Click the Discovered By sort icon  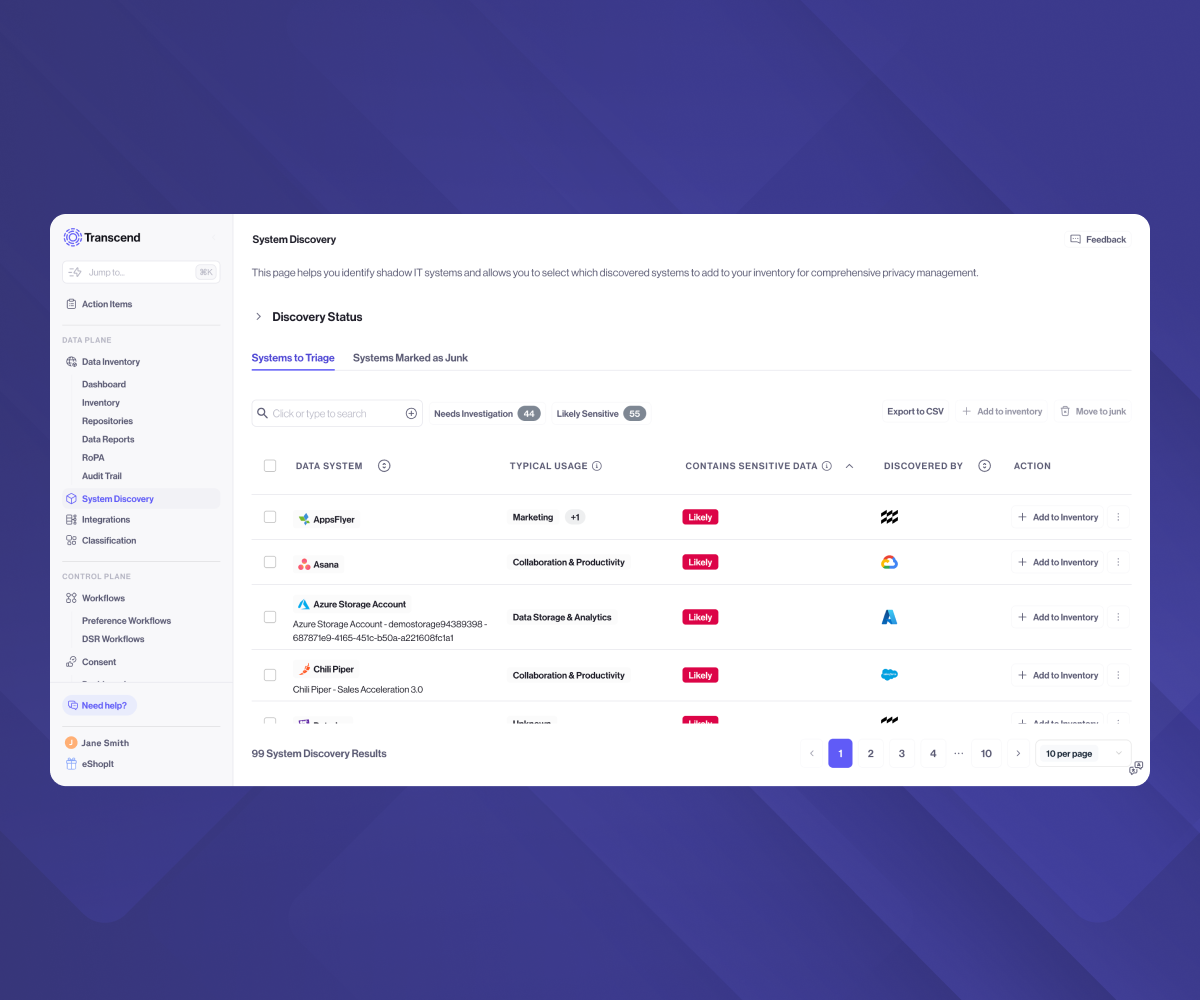(984, 466)
